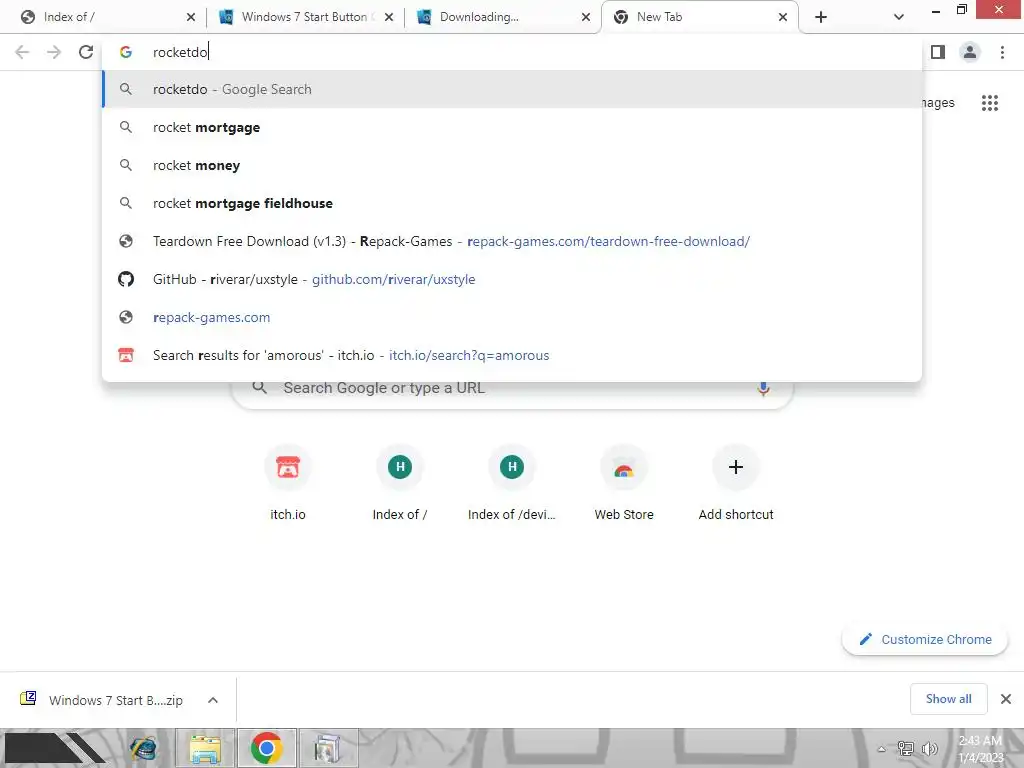
Task: Select the New Tab tab
Action: click(x=699, y=18)
